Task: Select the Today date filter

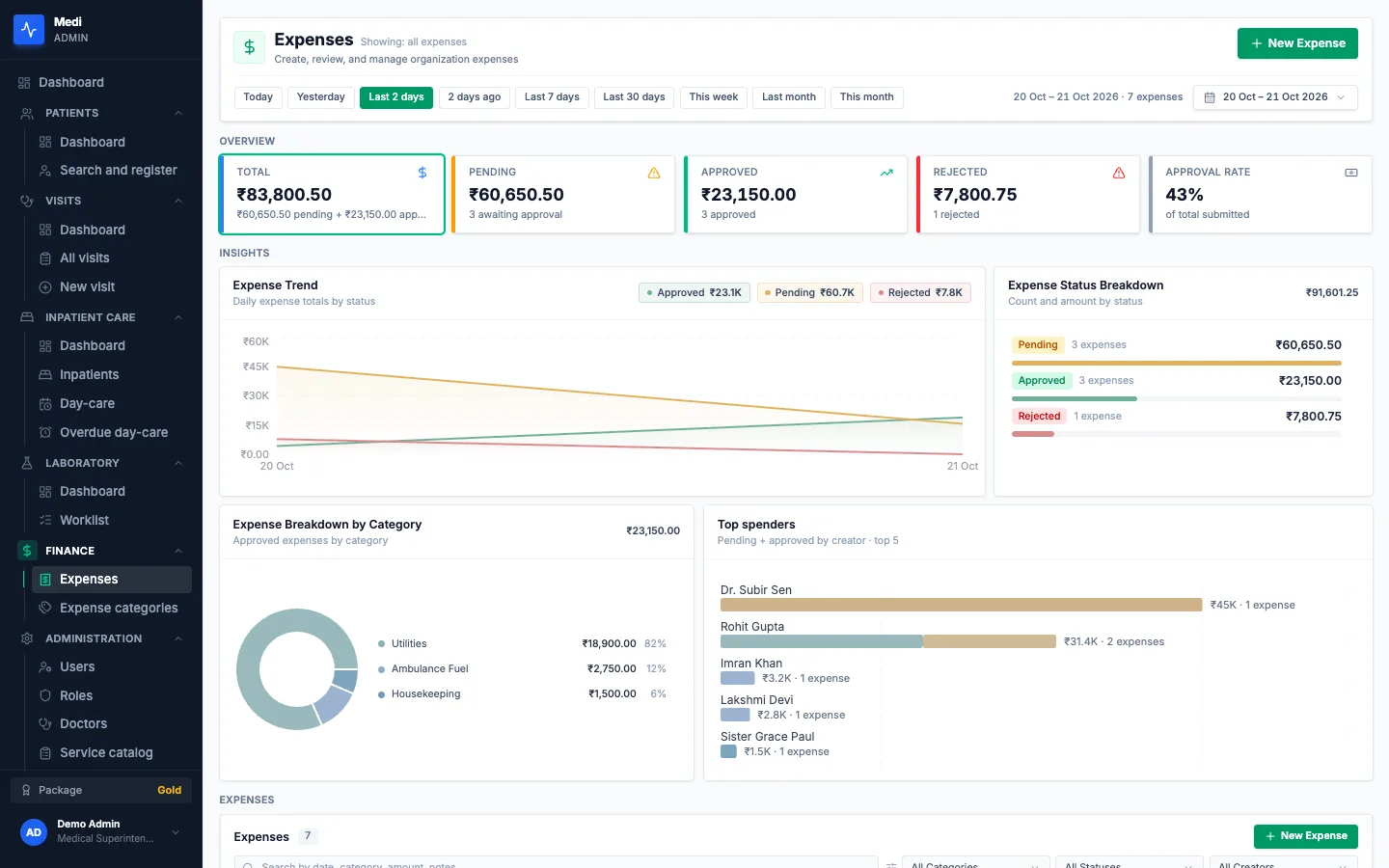Action: (x=259, y=97)
